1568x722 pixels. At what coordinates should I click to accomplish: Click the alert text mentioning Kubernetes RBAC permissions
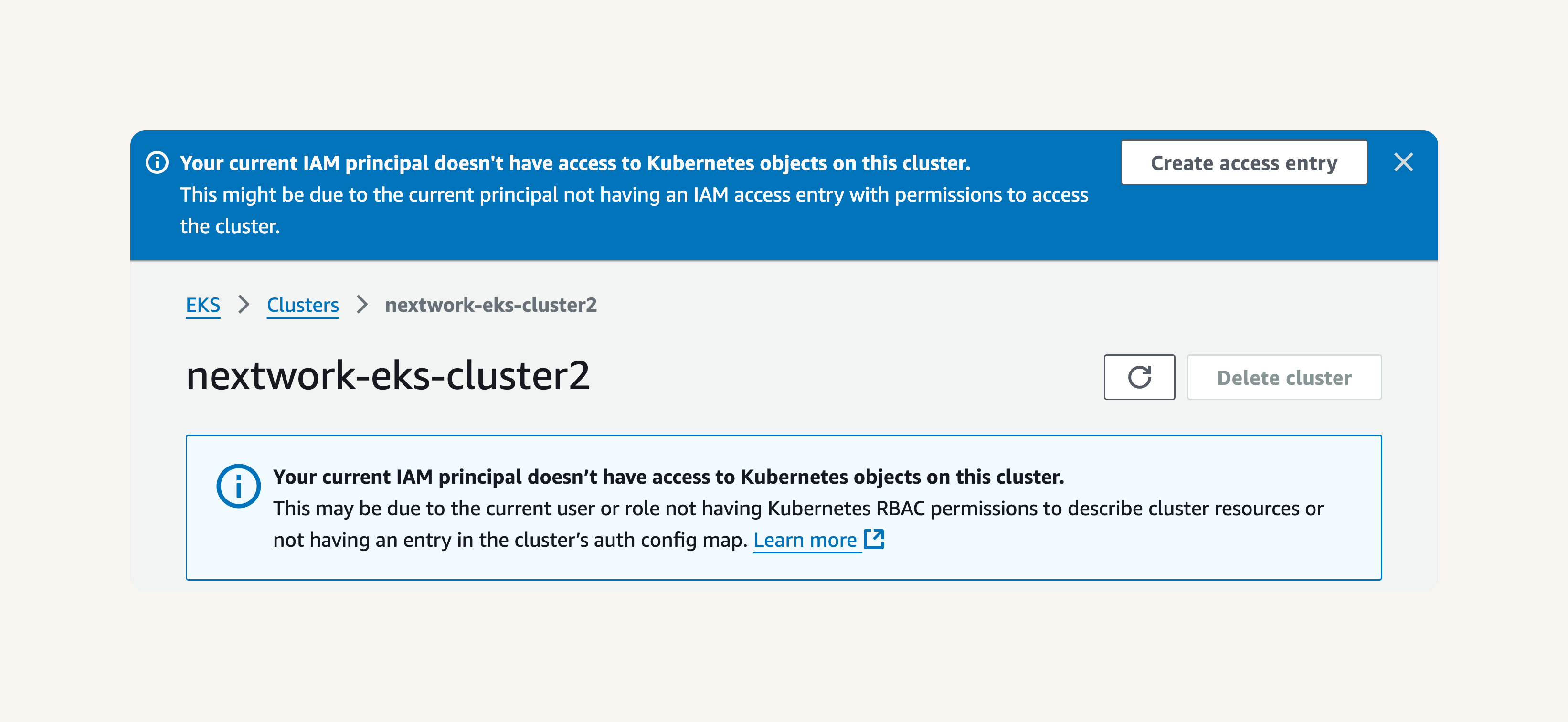pos(798,509)
